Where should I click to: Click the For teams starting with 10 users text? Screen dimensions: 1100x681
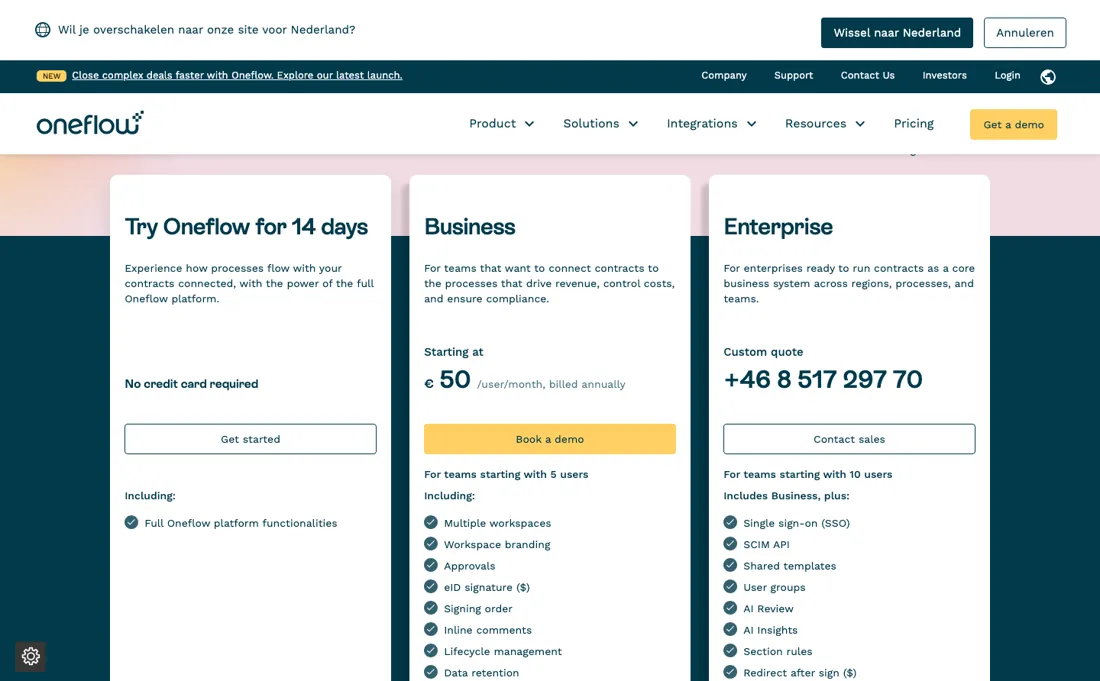[x=807, y=475]
